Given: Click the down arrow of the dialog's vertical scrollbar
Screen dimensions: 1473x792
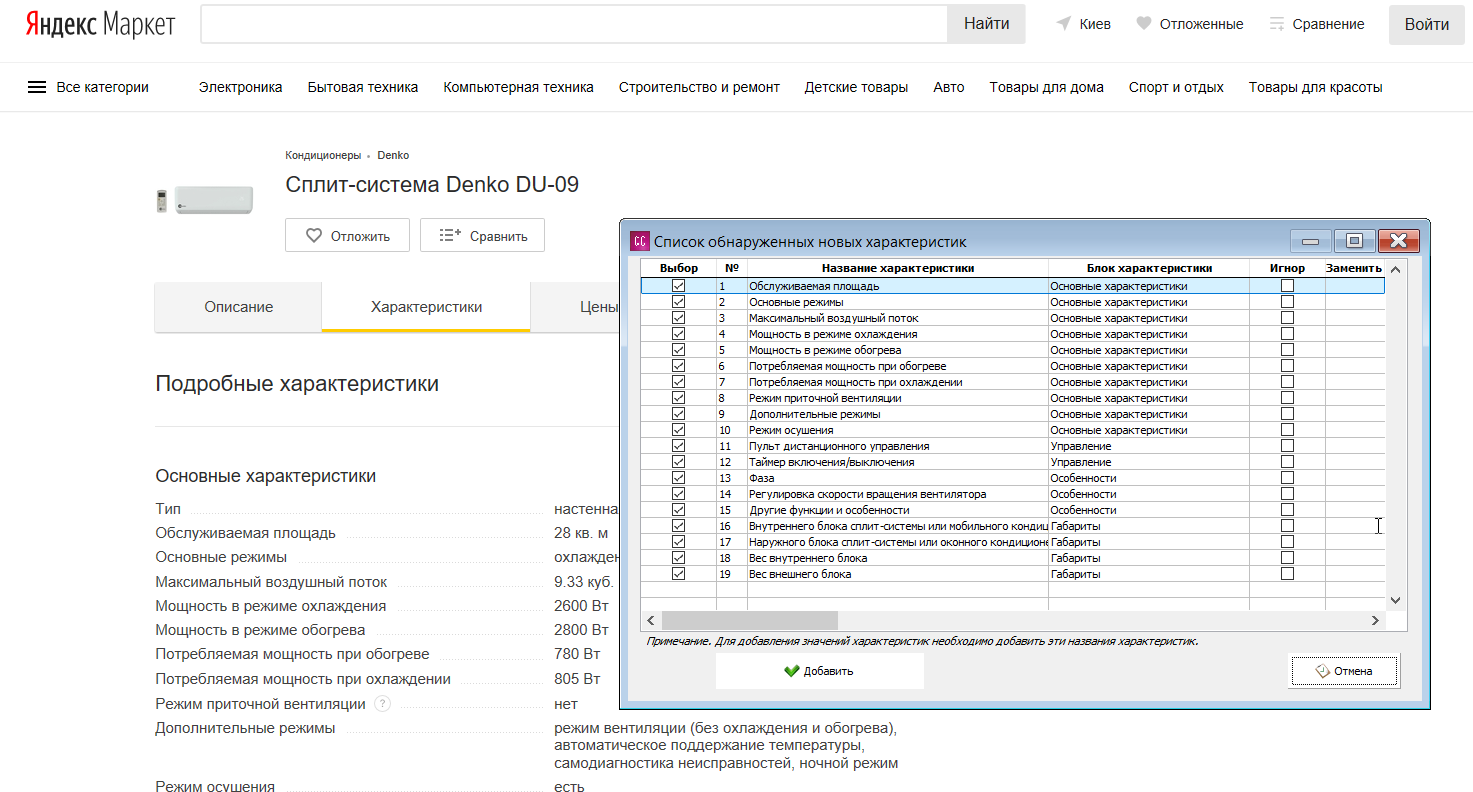Looking at the screenshot, I should tap(1396, 600).
